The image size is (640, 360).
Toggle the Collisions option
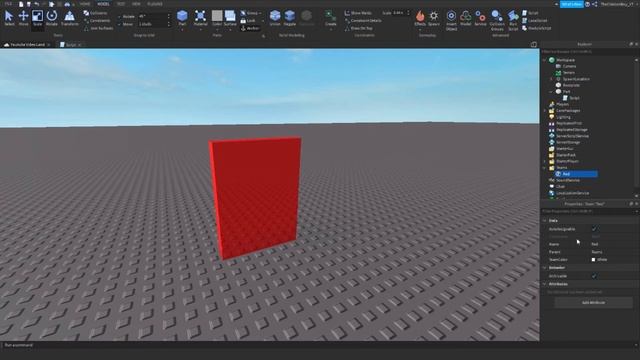coord(95,13)
